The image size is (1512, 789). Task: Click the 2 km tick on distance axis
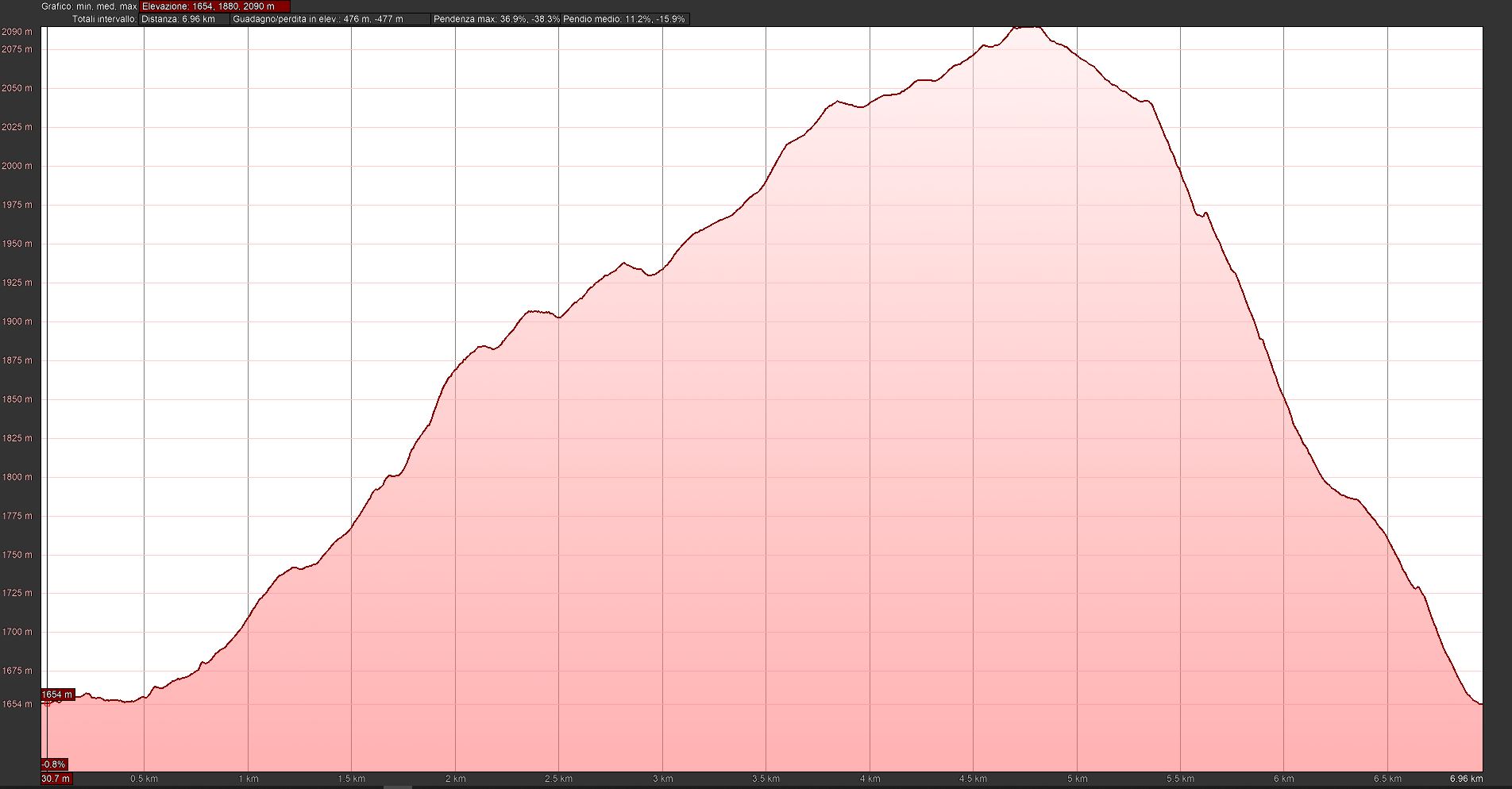455,779
